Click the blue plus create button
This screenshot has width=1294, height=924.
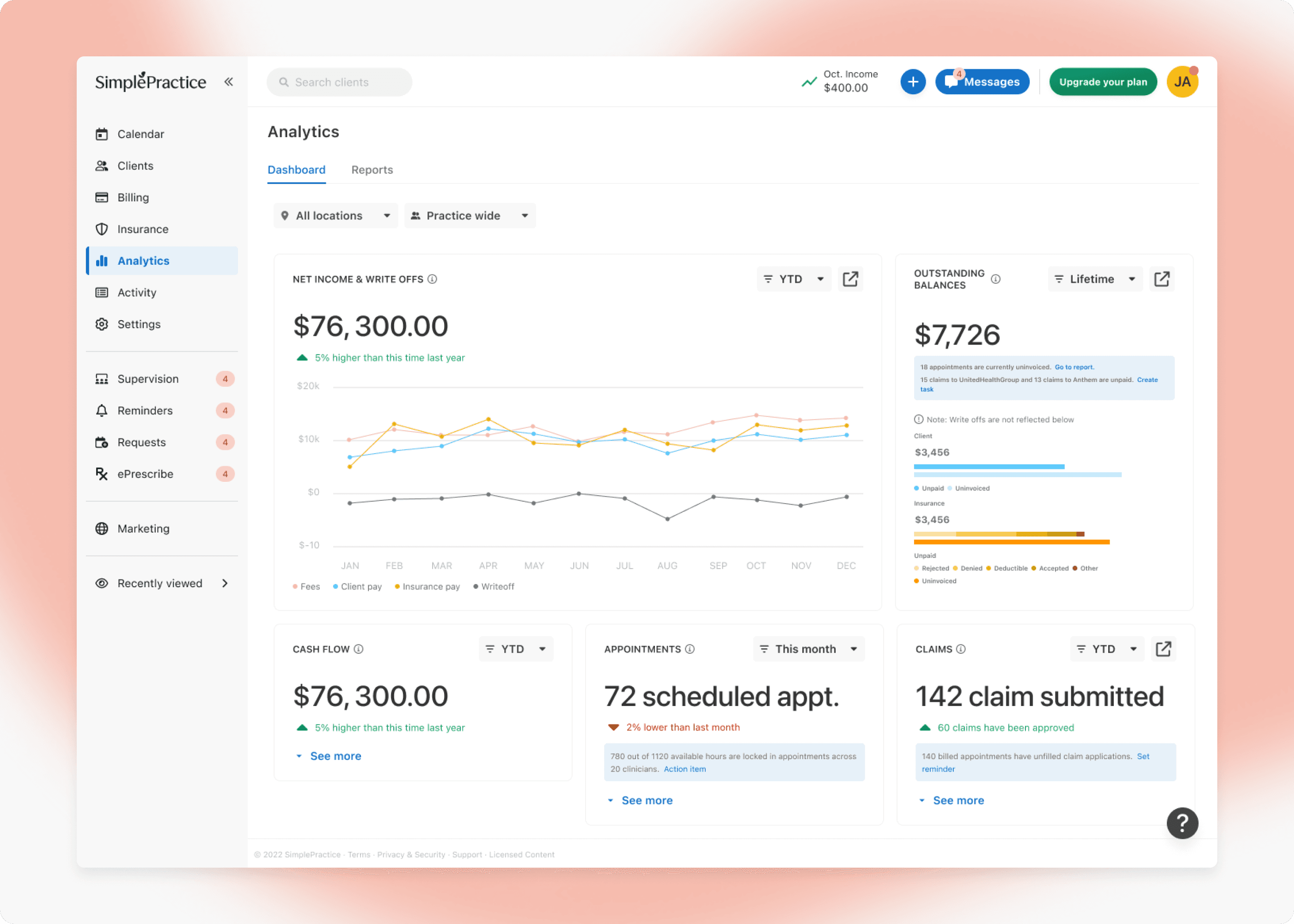913,82
